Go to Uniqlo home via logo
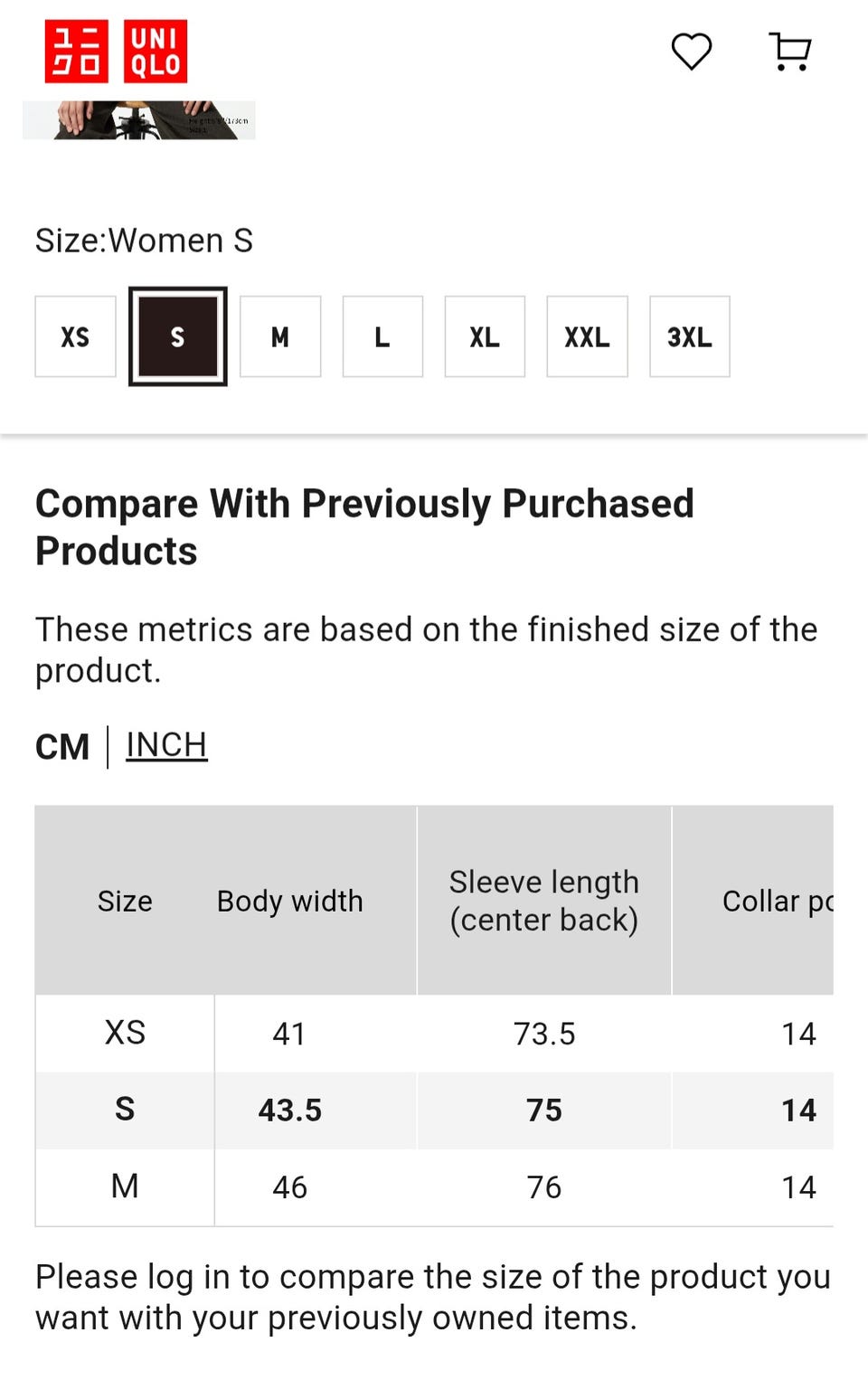The image size is (868, 1380). click(x=117, y=52)
